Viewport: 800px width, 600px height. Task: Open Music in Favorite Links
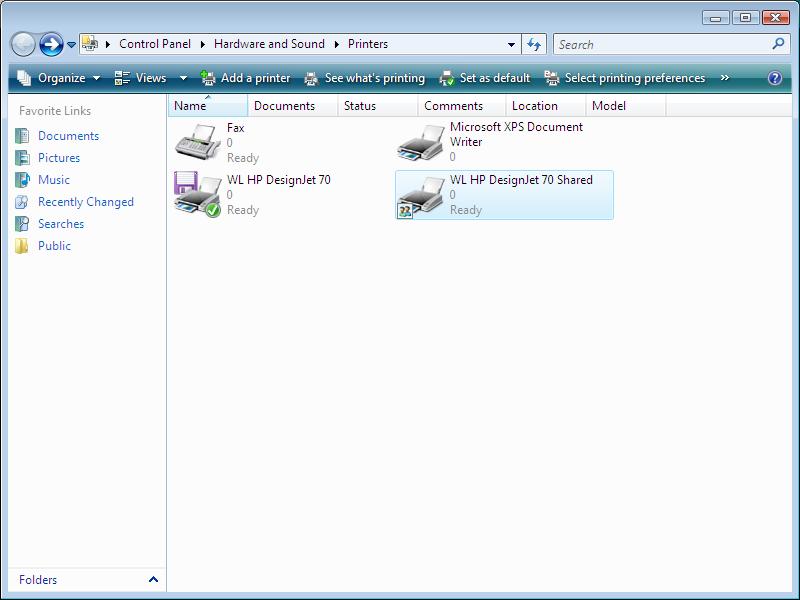point(54,180)
